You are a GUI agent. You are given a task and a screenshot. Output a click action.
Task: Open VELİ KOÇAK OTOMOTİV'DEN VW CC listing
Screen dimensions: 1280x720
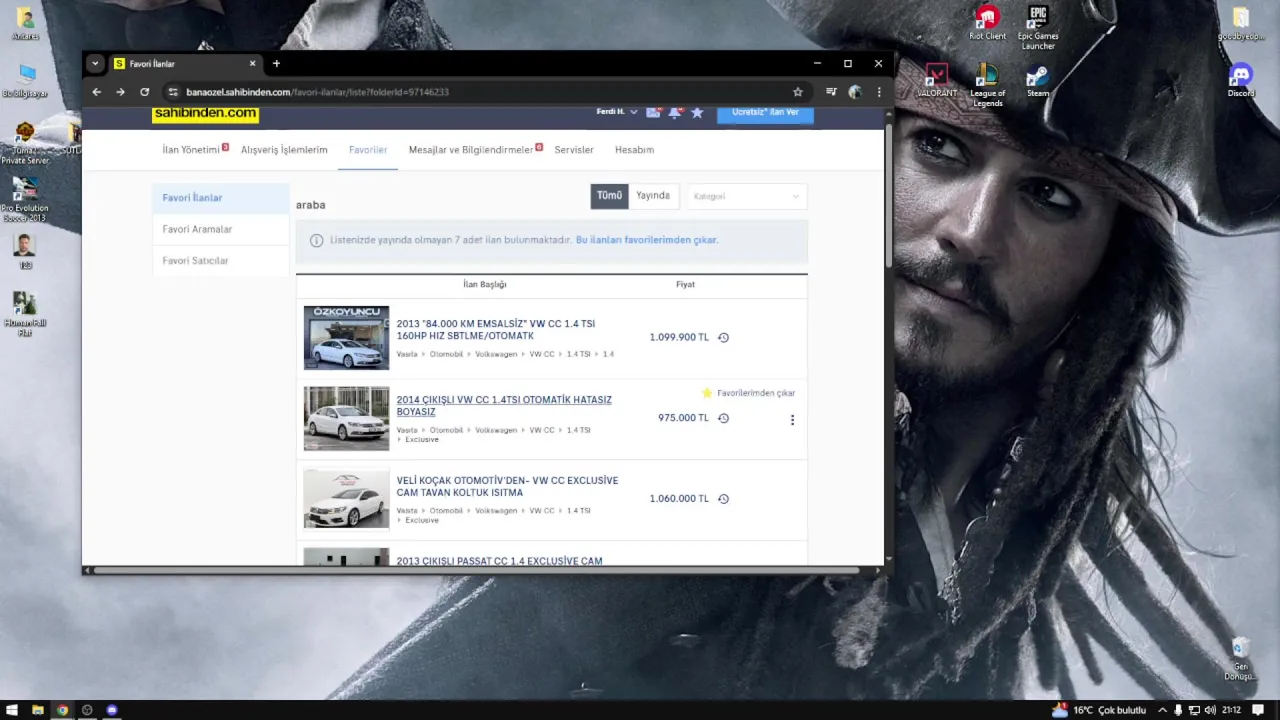click(x=507, y=486)
